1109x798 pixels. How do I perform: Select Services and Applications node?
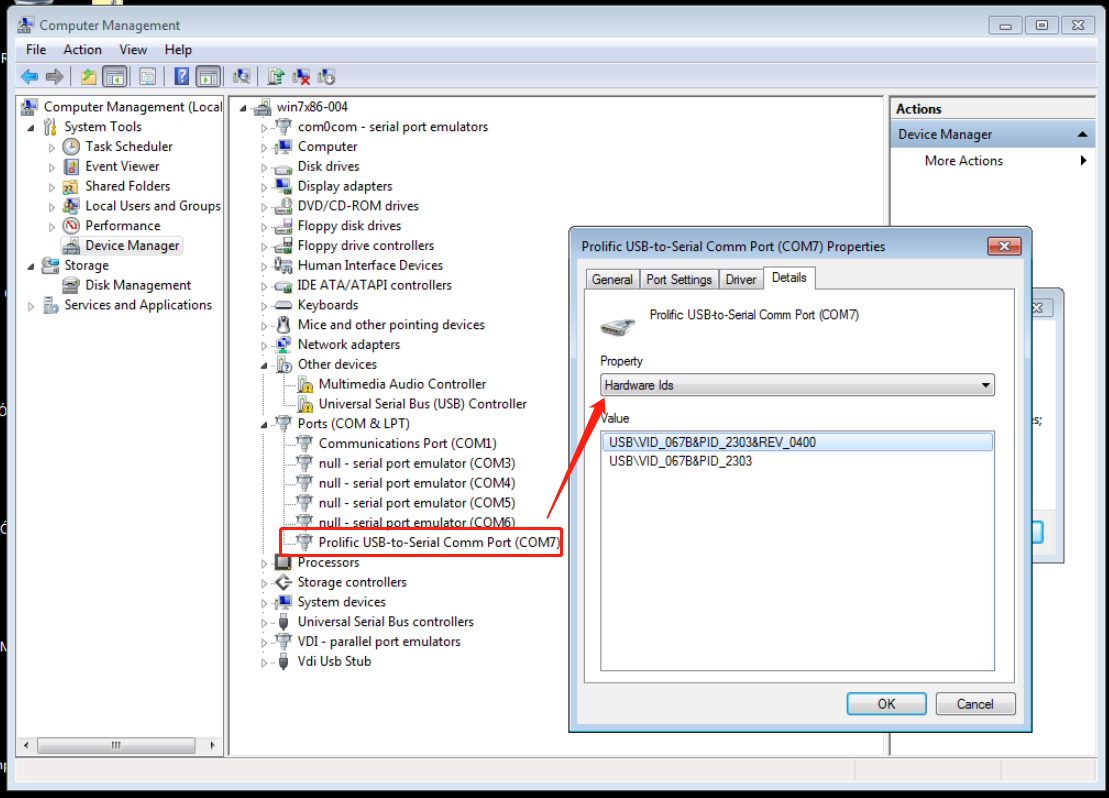tap(138, 305)
